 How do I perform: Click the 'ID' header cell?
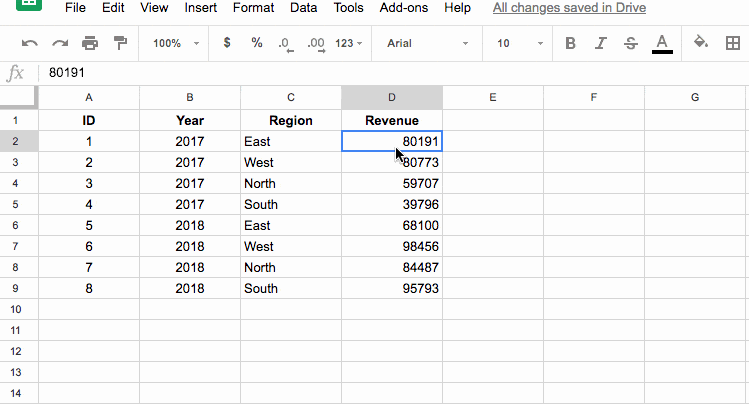click(89, 120)
